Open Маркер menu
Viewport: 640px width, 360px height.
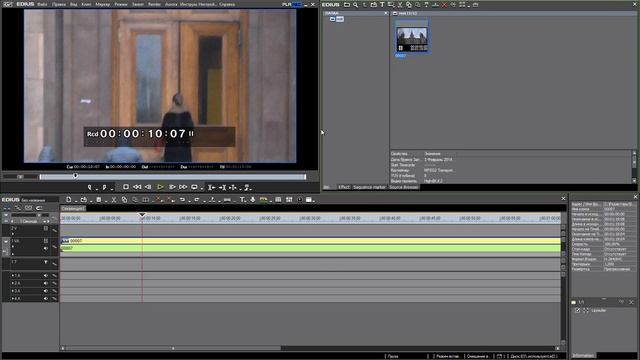[102, 4]
